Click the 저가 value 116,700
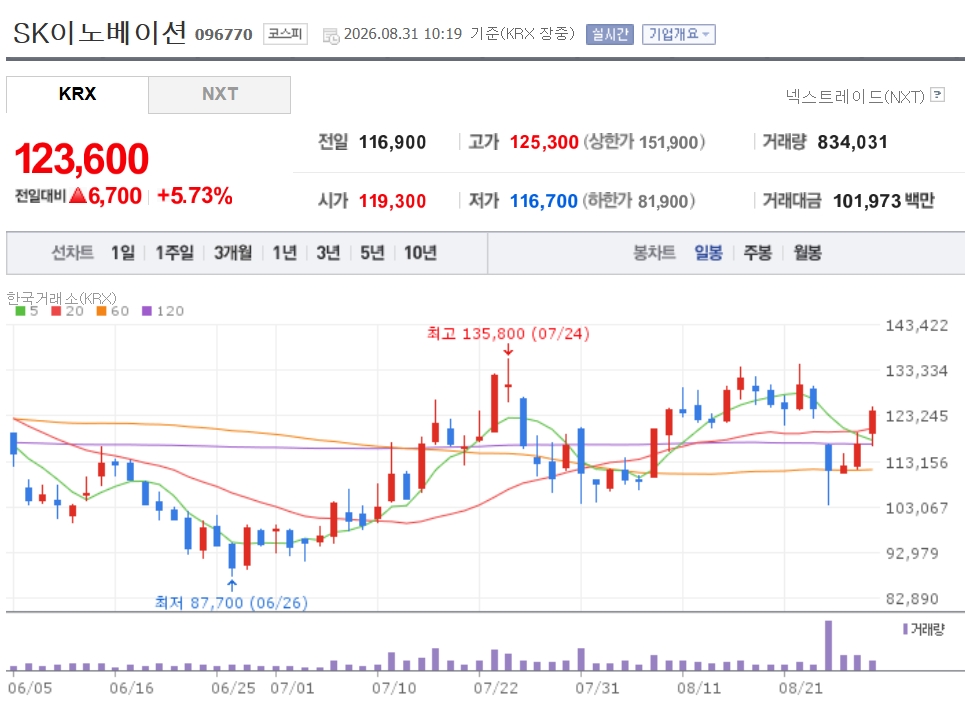Viewport: 965px width, 701px height. click(544, 201)
